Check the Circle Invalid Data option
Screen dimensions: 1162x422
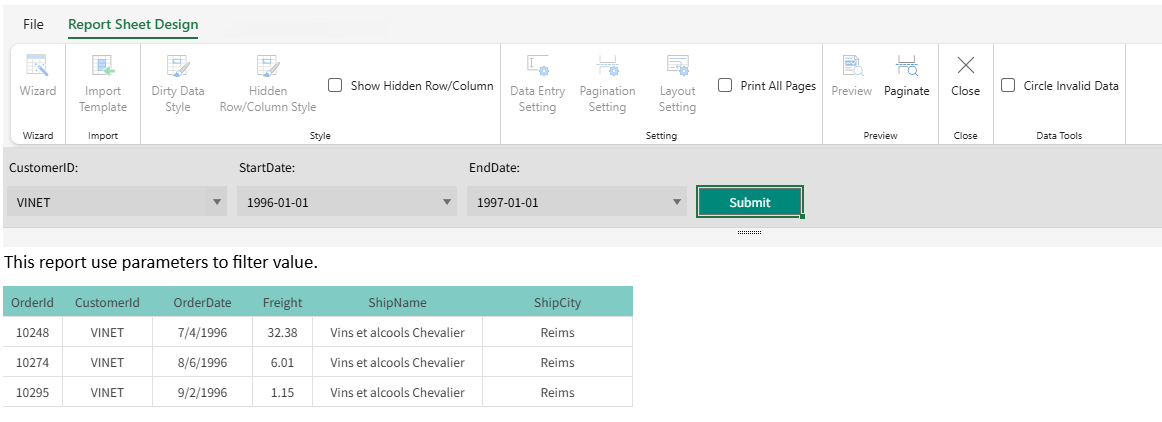1009,86
